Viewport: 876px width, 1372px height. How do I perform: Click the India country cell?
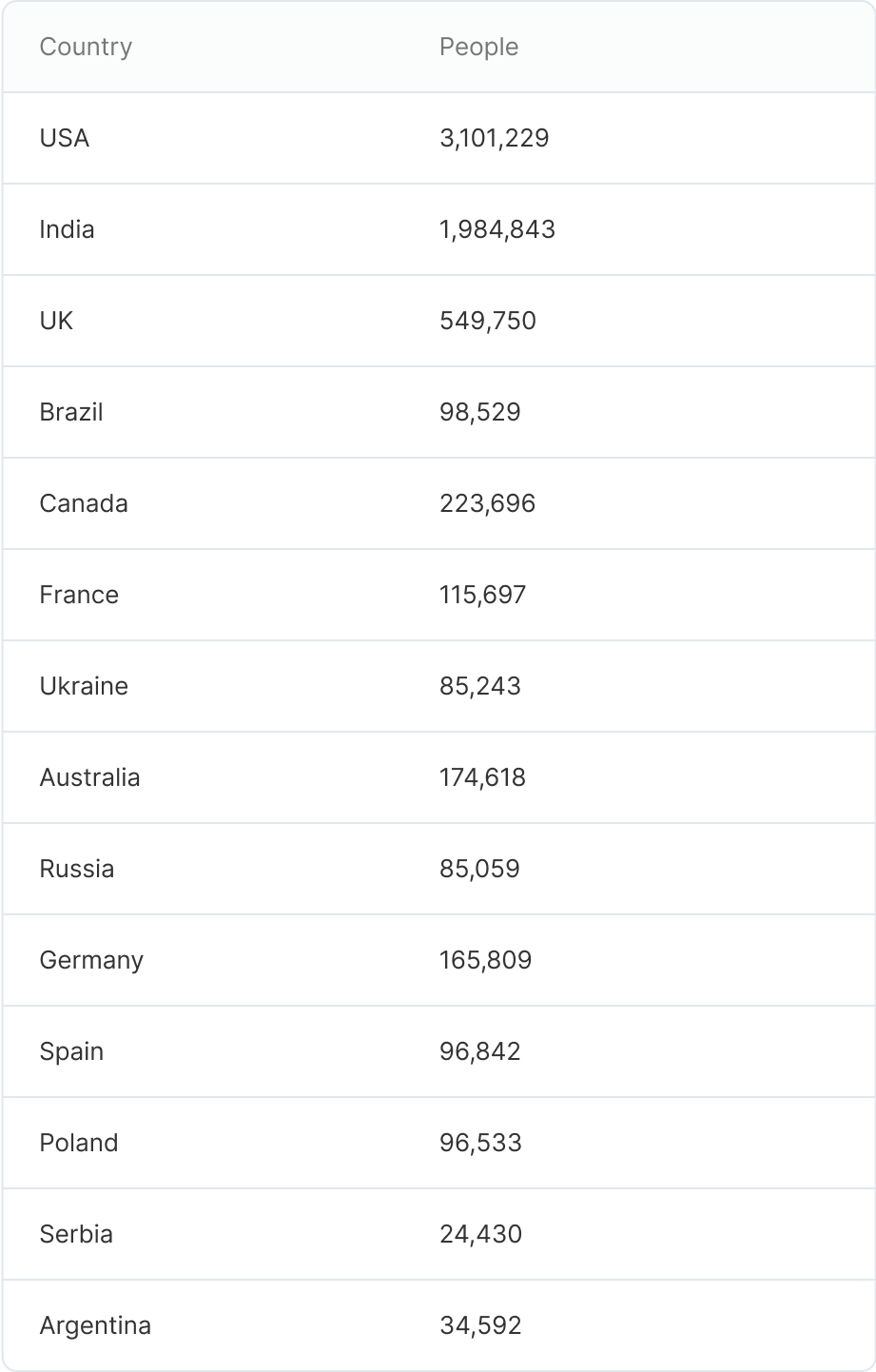[x=67, y=229]
